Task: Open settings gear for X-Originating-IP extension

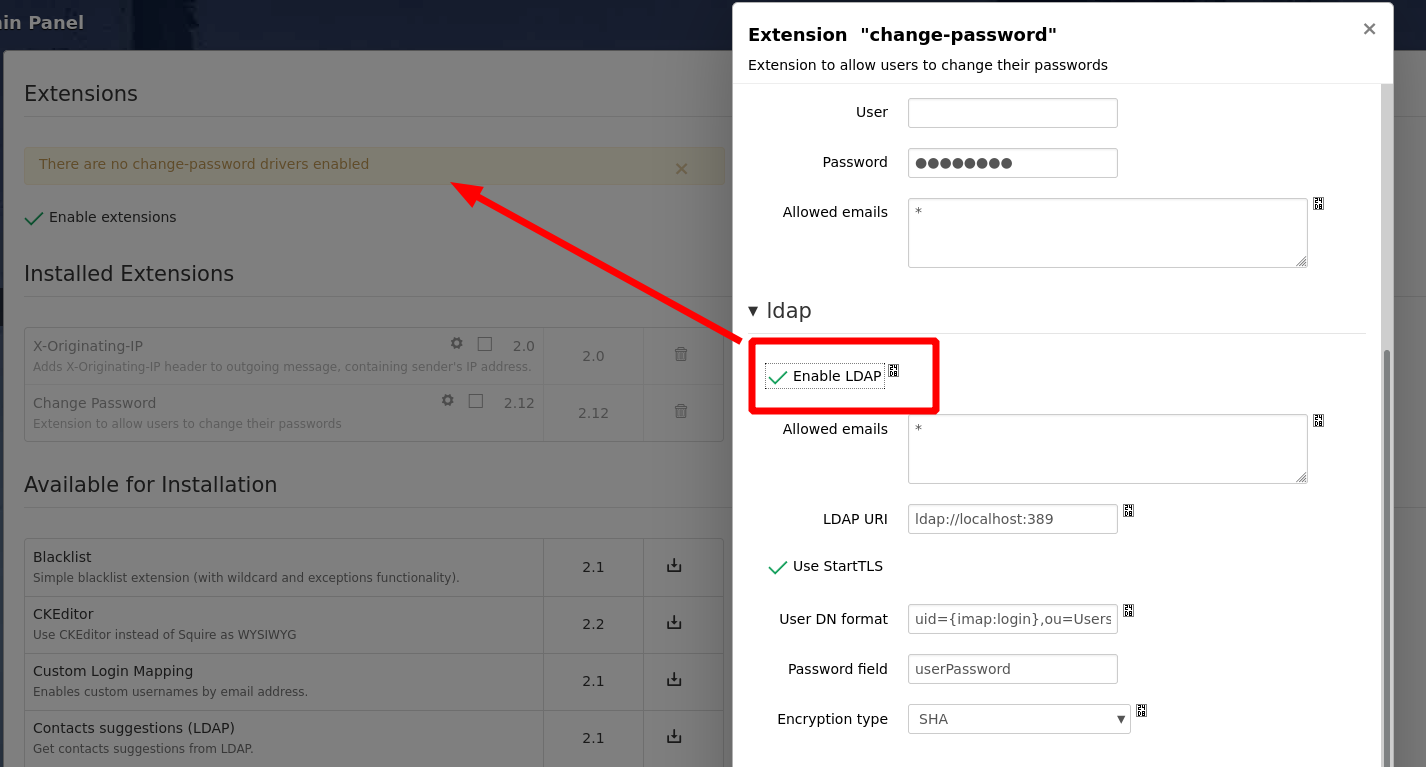Action: pyautogui.click(x=456, y=343)
